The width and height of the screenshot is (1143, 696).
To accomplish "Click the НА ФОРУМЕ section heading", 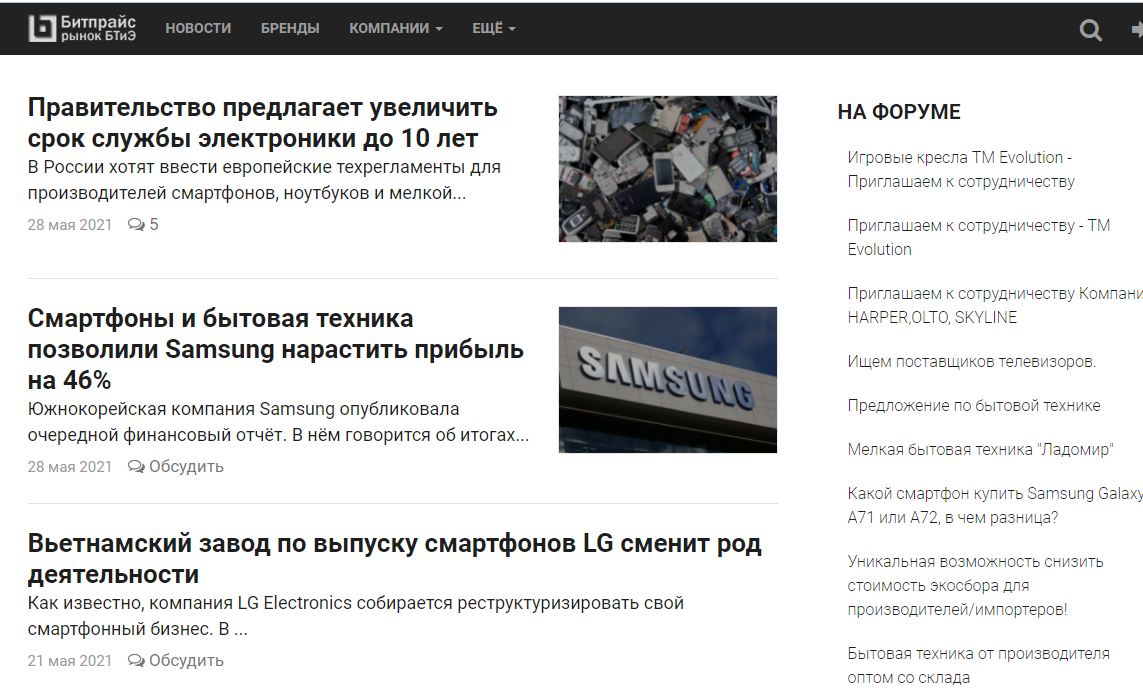I will tap(899, 112).
